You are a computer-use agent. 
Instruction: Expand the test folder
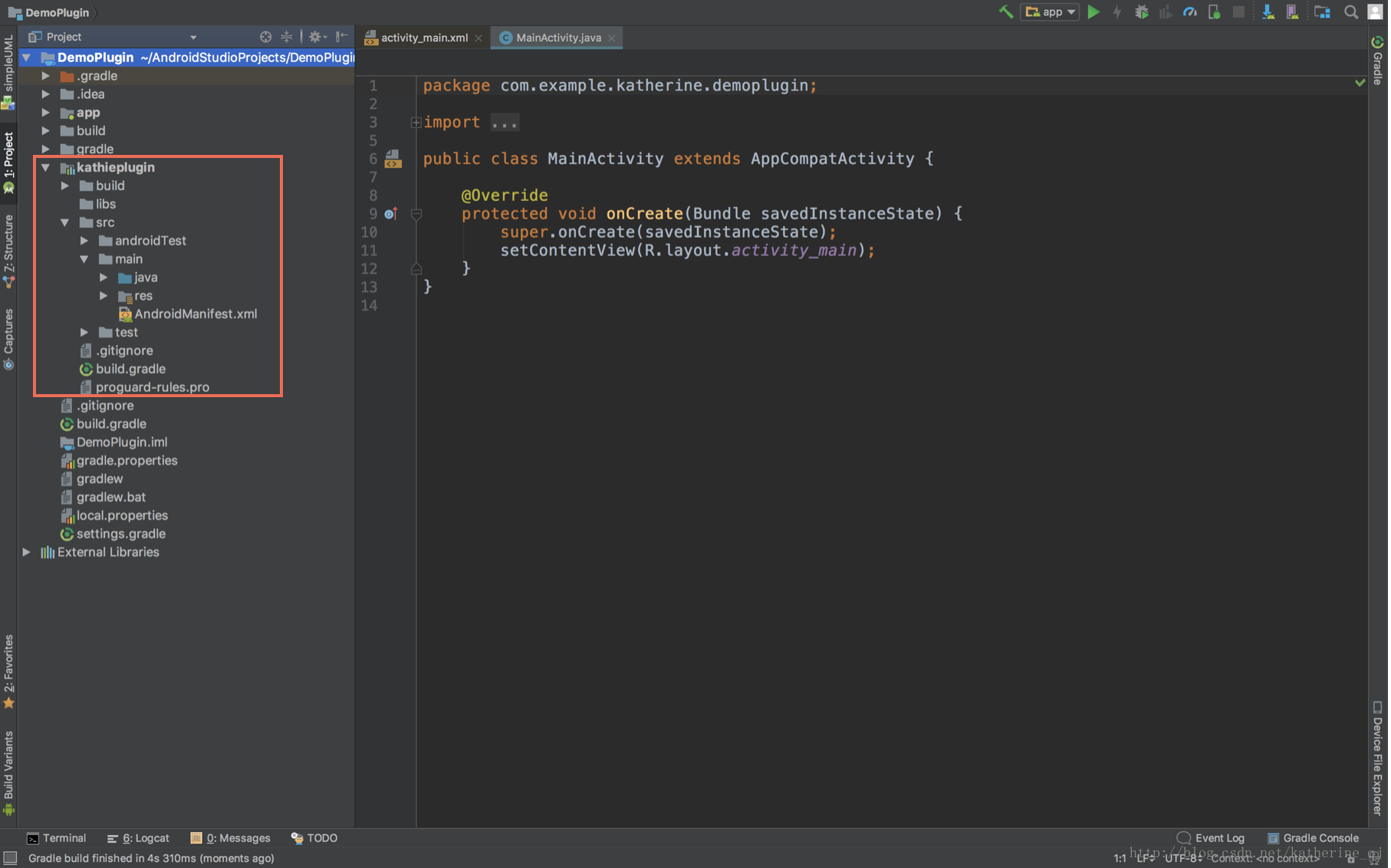[x=84, y=332]
